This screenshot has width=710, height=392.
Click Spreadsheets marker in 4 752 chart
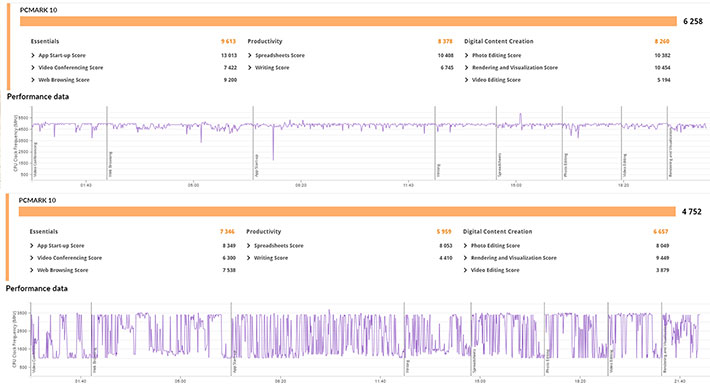[x=474, y=361]
